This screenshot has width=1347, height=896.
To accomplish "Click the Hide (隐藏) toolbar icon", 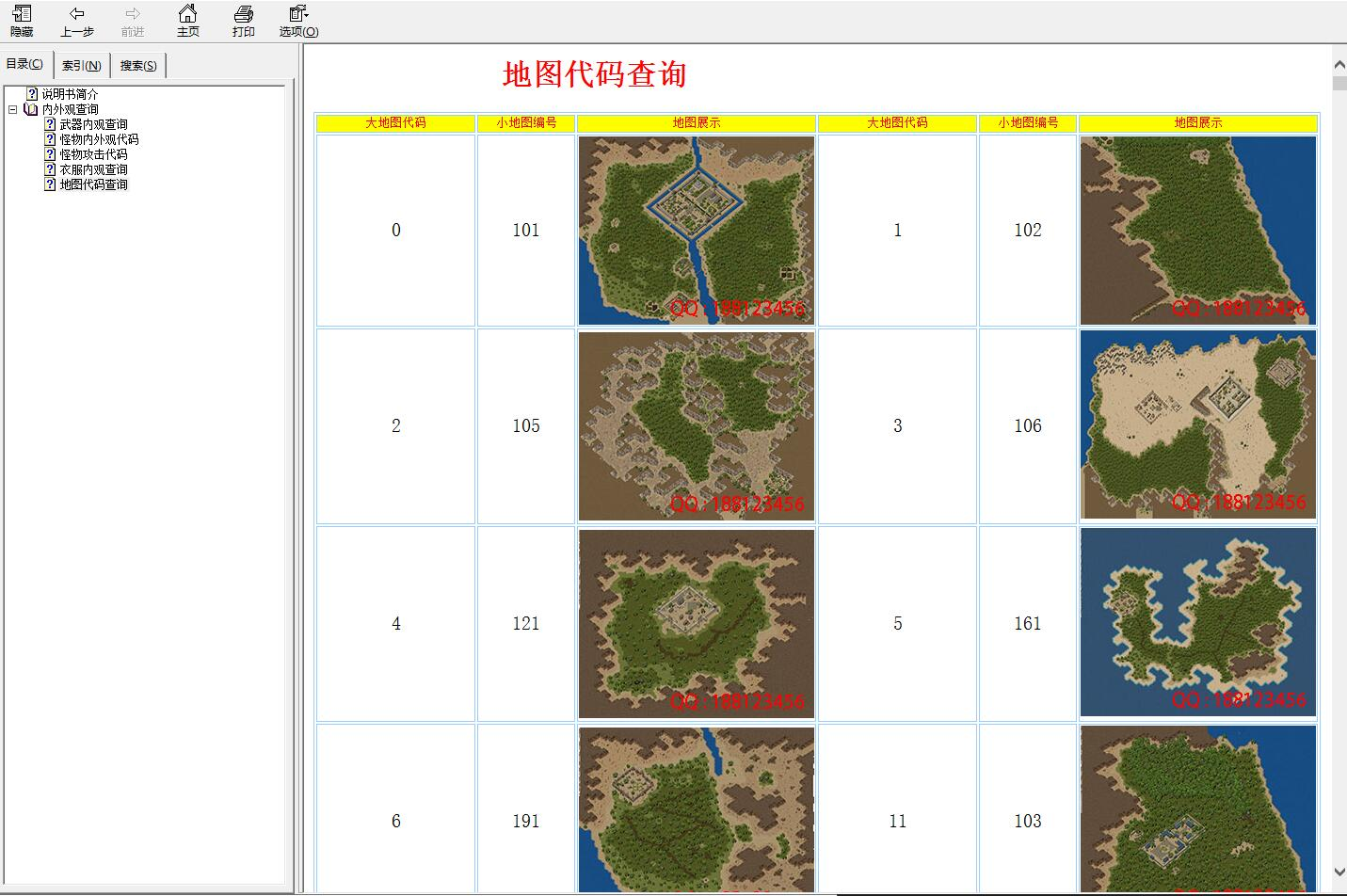I will coord(22,14).
